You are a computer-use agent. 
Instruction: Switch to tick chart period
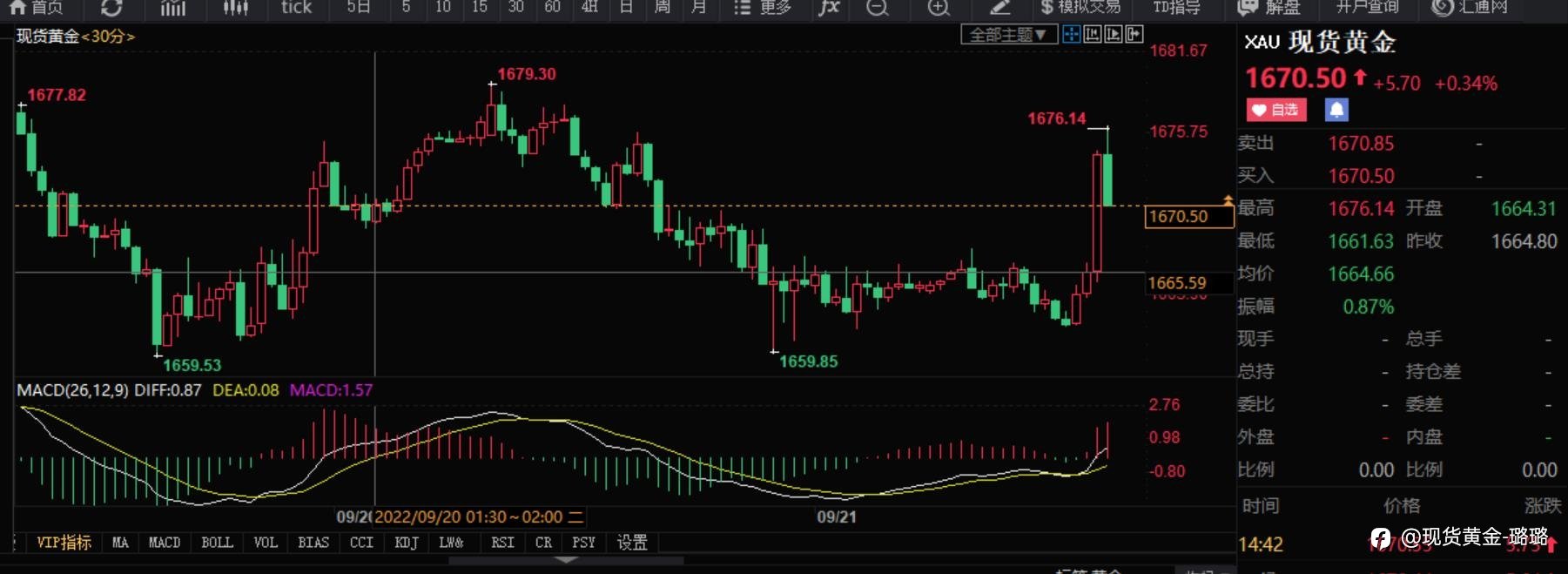click(x=296, y=7)
